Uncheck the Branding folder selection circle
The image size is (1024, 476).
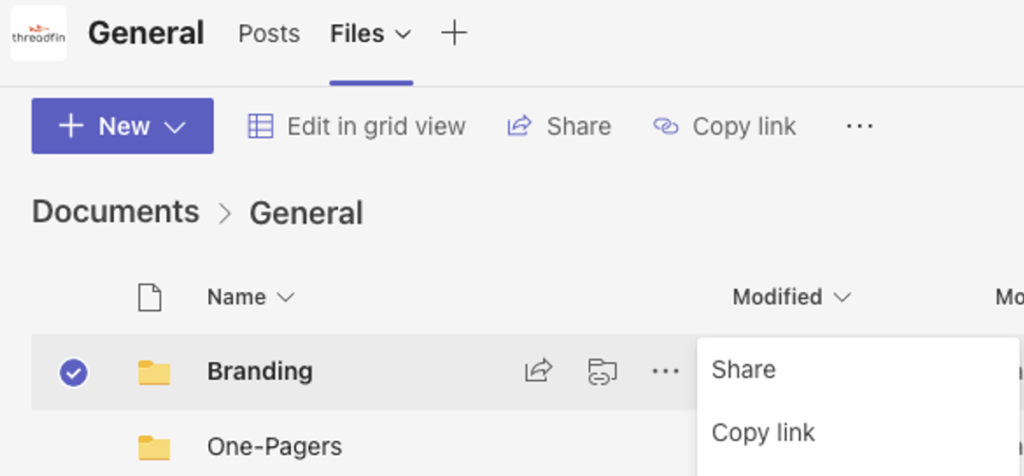pos(74,373)
